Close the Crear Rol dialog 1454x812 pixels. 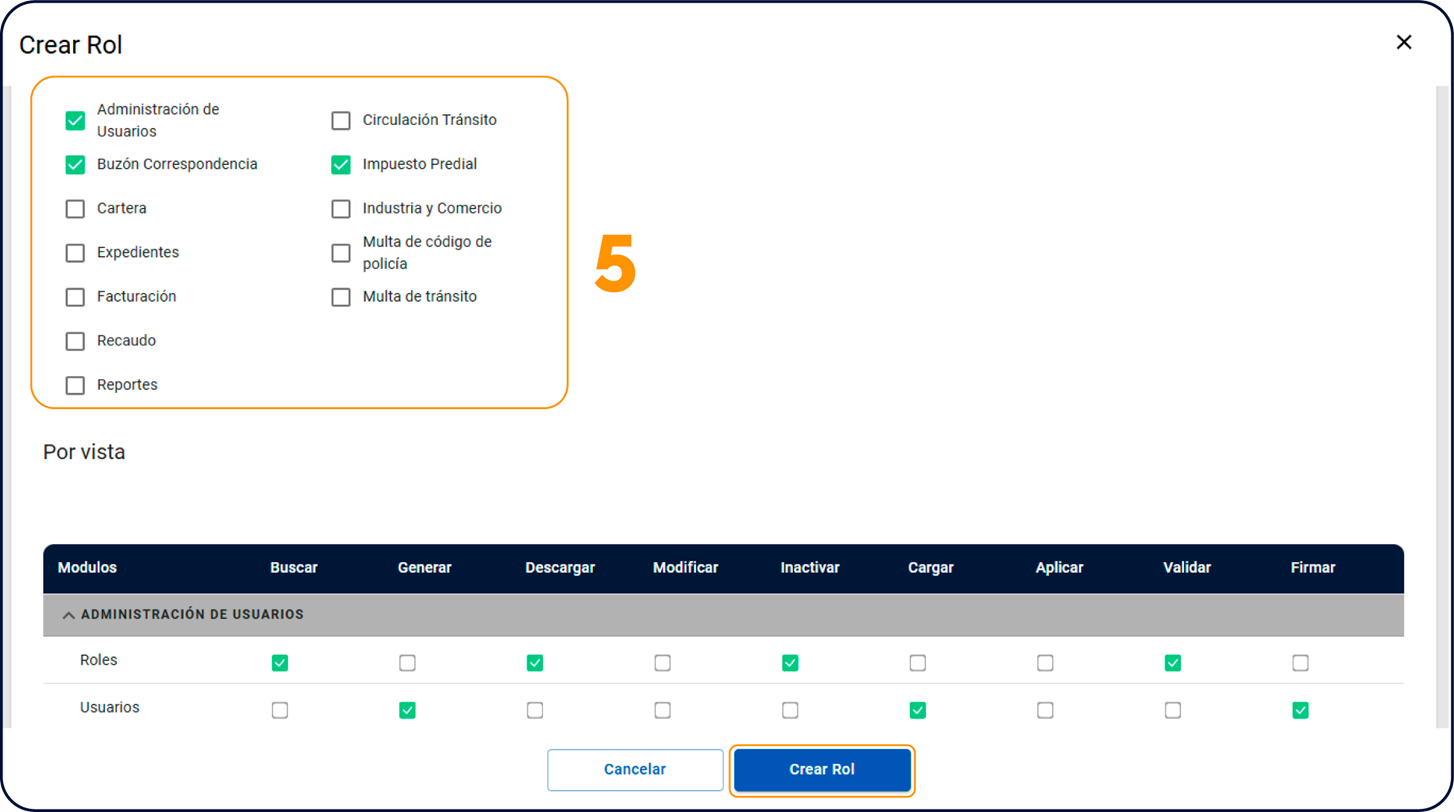tap(1403, 42)
